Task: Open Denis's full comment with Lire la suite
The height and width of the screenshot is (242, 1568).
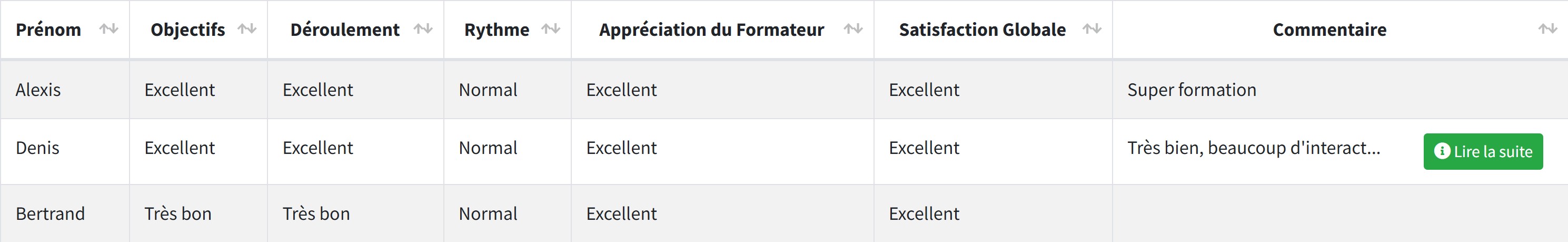Action: (1483, 151)
